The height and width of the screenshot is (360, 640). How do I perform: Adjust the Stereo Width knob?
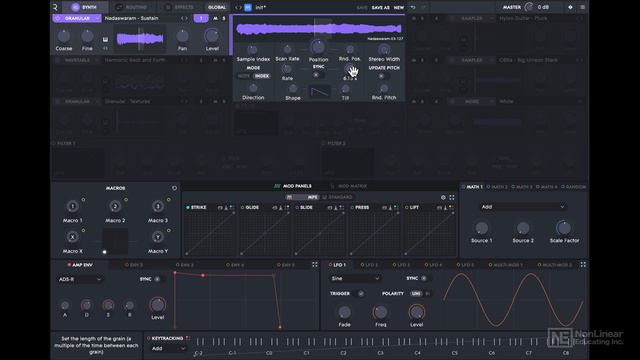(384, 50)
